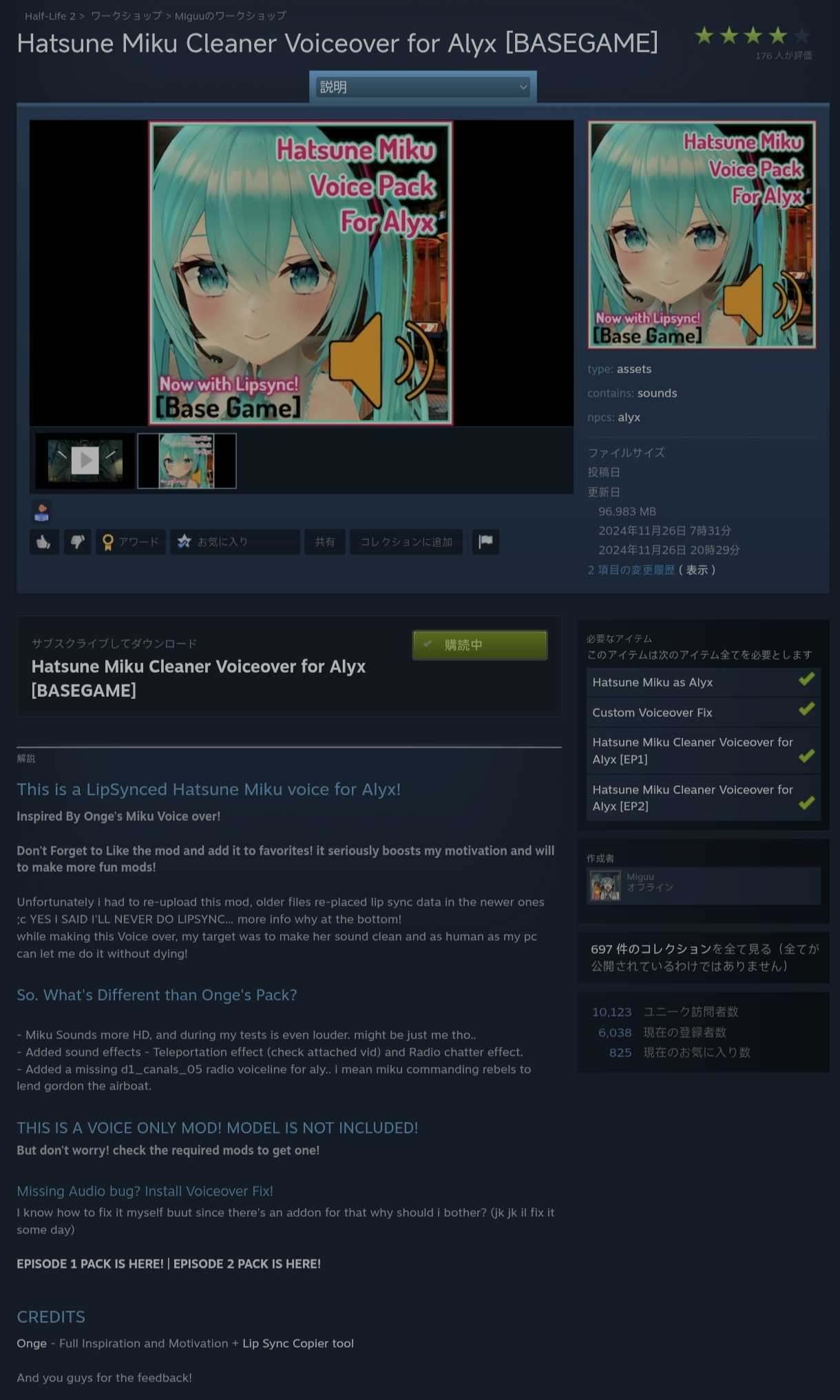
Task: Click the small contributor avatar below the gallery
Action: 41,511
